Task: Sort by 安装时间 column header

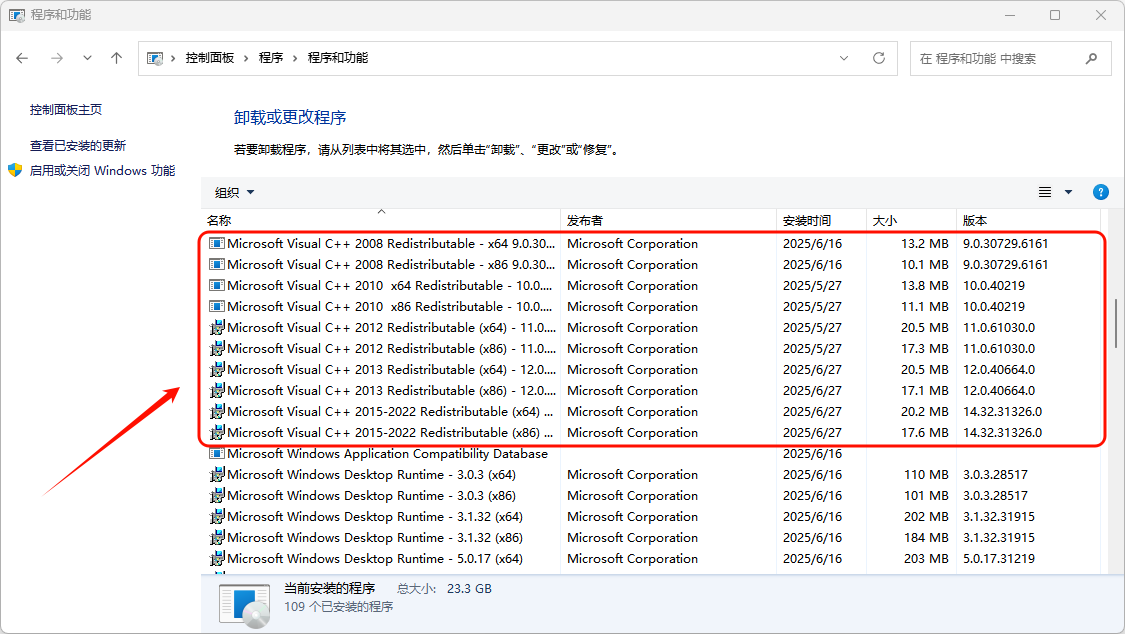Action: [x=822, y=220]
